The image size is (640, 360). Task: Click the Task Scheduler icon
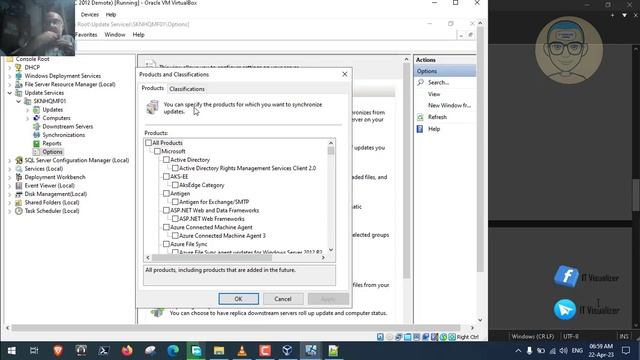(x=18, y=211)
